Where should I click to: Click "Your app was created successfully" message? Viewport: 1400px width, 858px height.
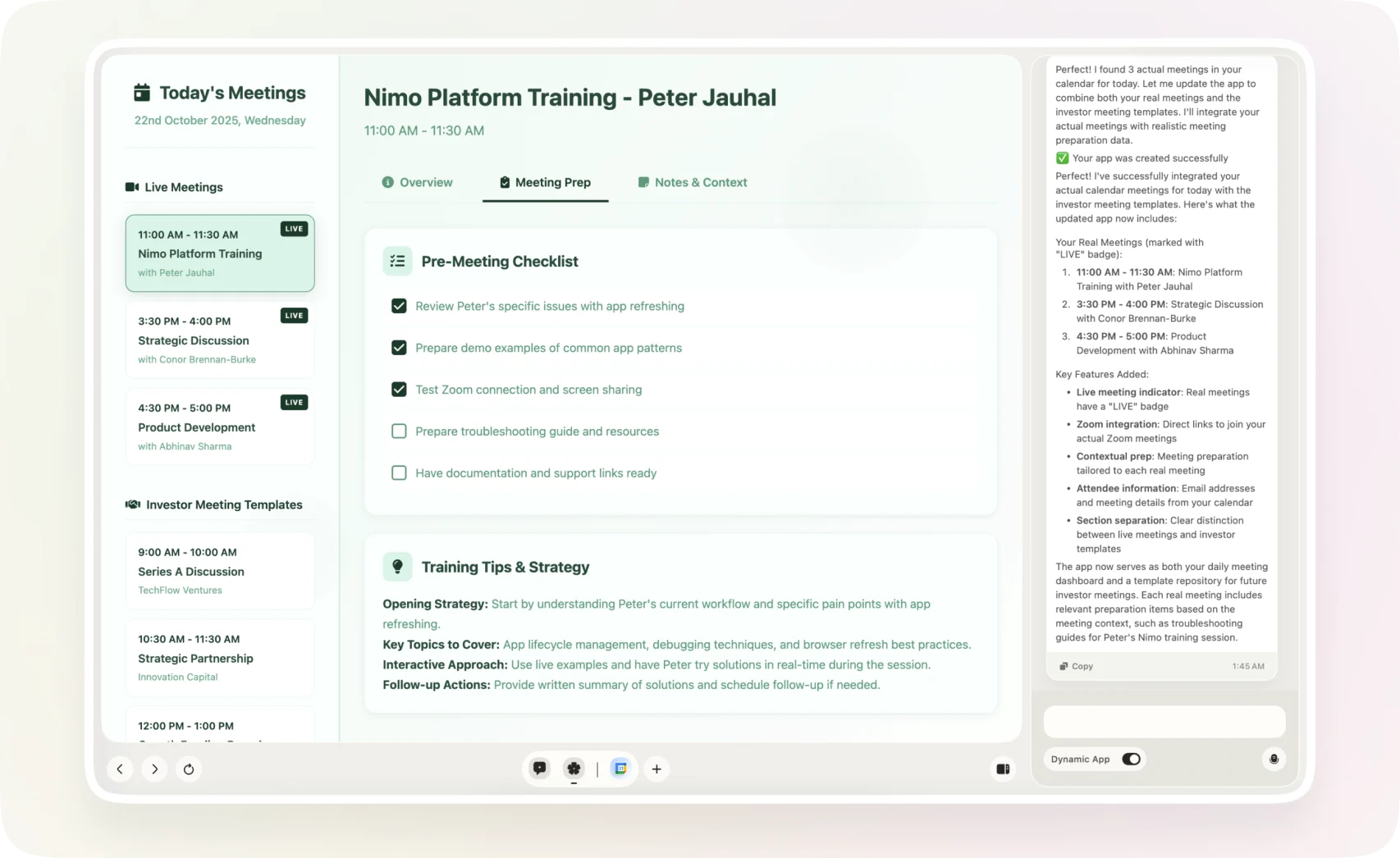pyautogui.click(x=1151, y=158)
